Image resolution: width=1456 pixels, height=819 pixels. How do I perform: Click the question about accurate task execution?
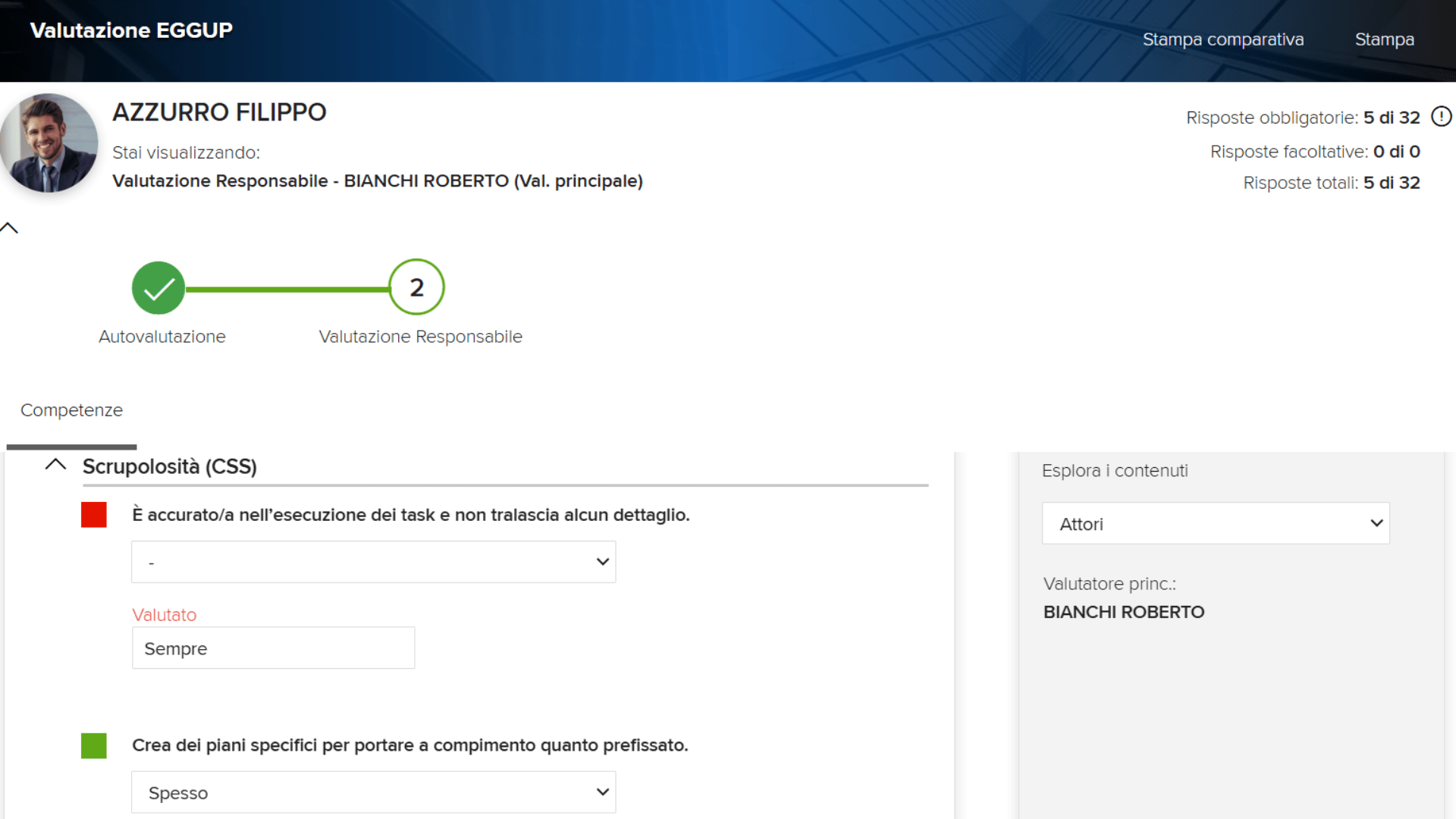point(411,515)
